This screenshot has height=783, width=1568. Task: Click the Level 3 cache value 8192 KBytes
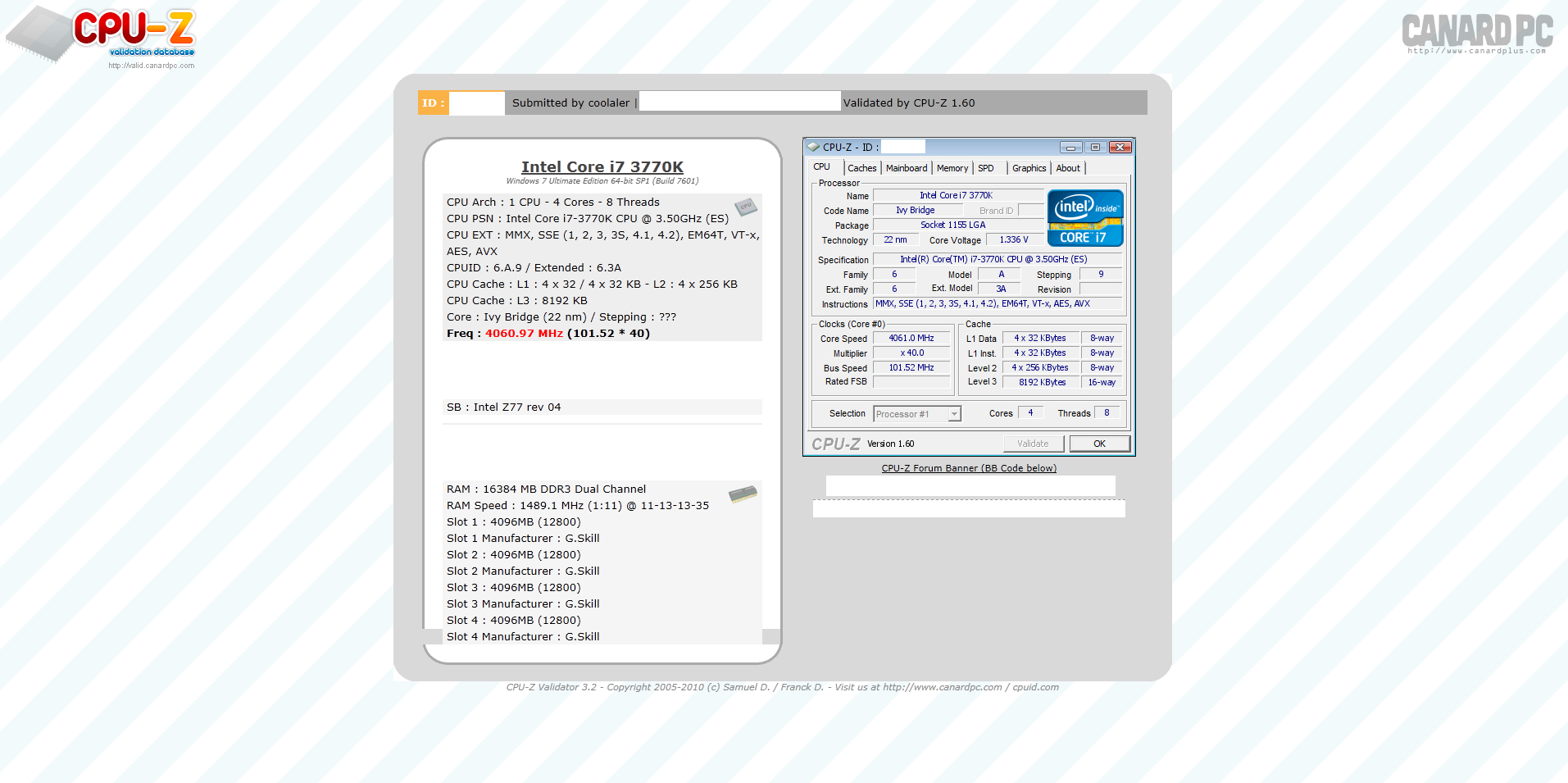click(x=1042, y=382)
